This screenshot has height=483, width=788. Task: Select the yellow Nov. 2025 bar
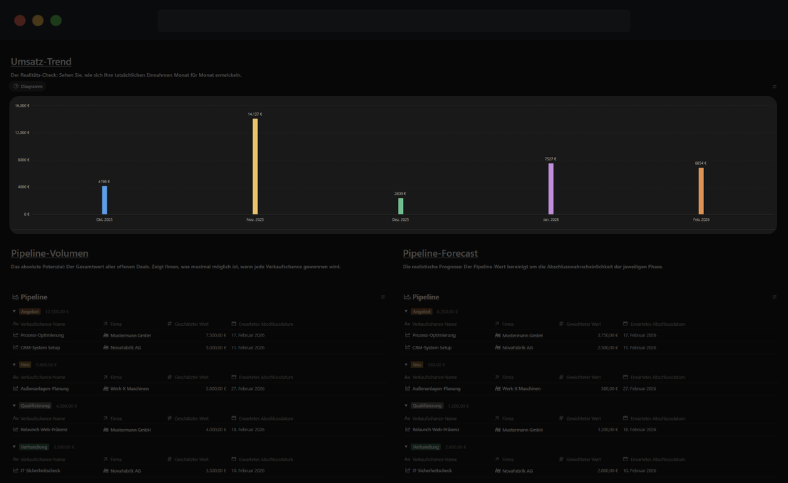[255, 166]
